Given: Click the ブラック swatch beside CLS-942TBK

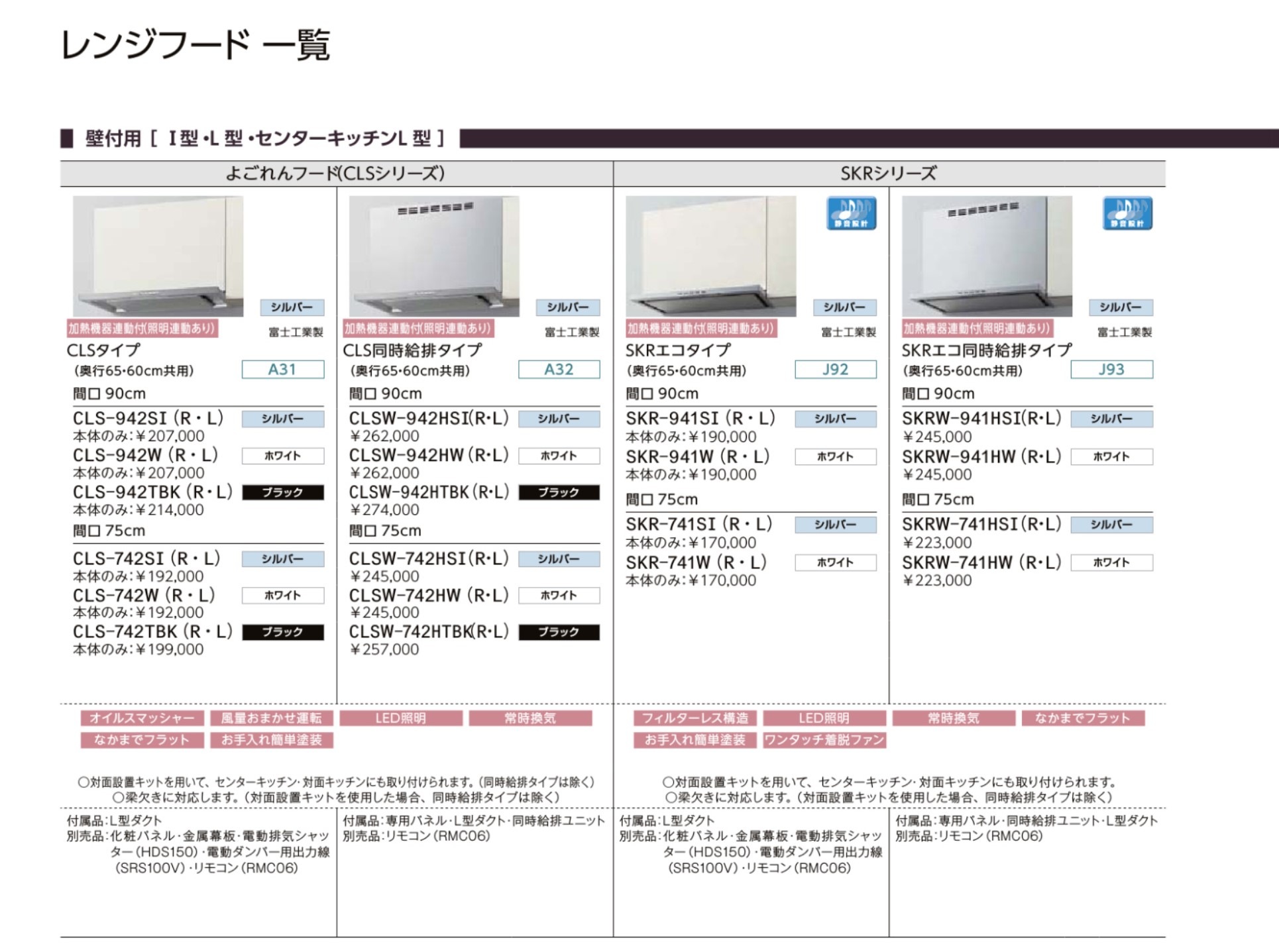Looking at the screenshot, I should click(x=283, y=492).
